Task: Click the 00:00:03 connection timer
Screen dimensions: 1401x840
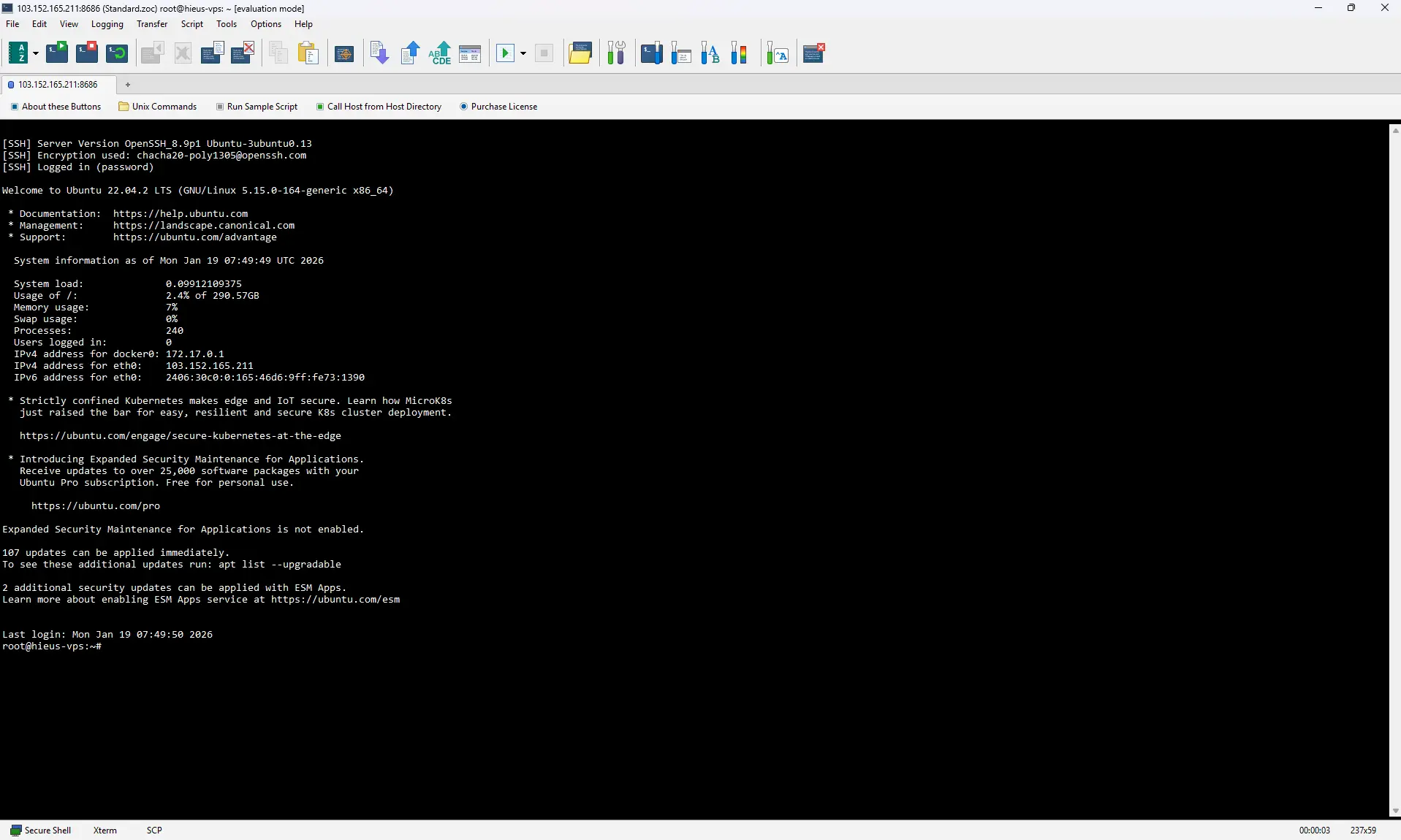Action: coord(1315,831)
